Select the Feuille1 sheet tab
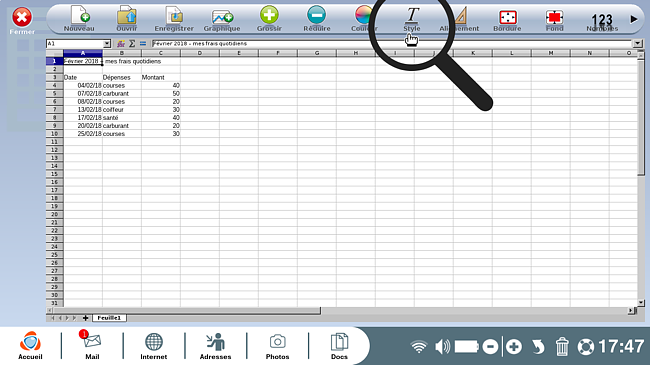This screenshot has width=650, height=365. point(109,318)
